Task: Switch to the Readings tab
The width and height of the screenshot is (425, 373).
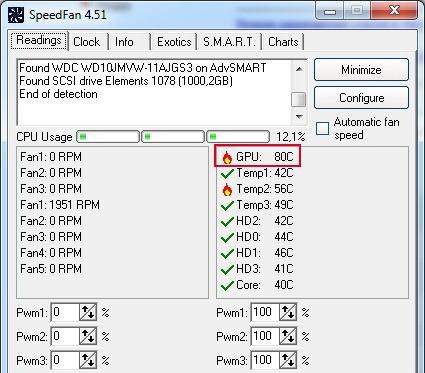Action: click(39, 41)
